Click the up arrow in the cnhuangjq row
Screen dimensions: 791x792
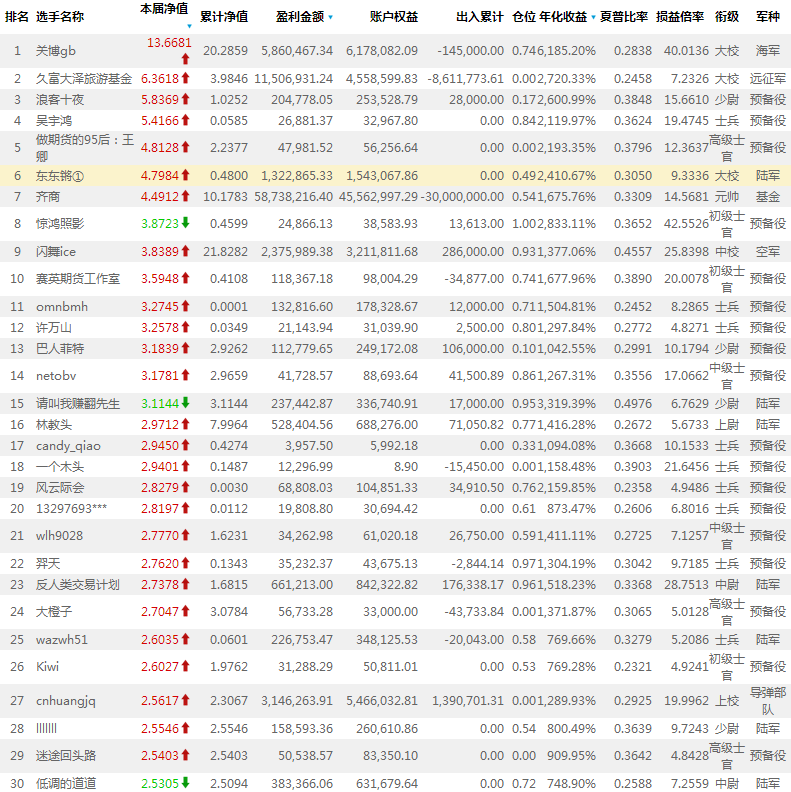tap(185, 700)
